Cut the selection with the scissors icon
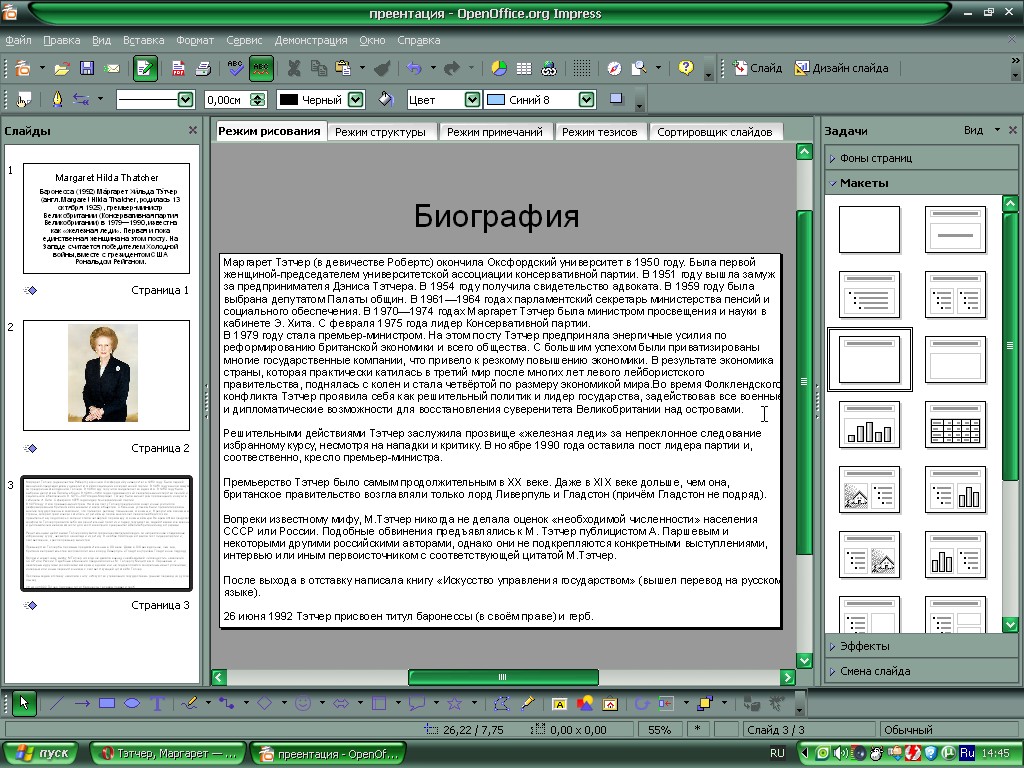The height and width of the screenshot is (768, 1024). pyautogui.click(x=294, y=68)
